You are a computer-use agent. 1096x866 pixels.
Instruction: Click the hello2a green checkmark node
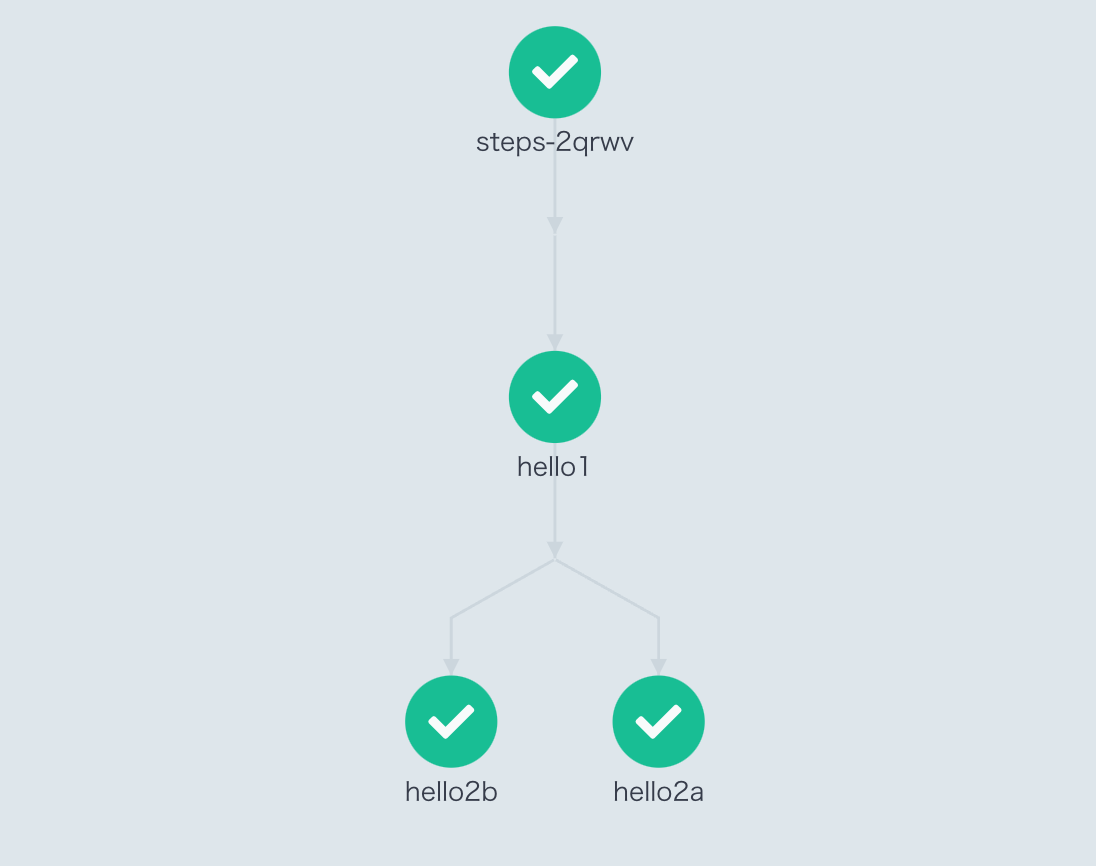click(x=658, y=721)
